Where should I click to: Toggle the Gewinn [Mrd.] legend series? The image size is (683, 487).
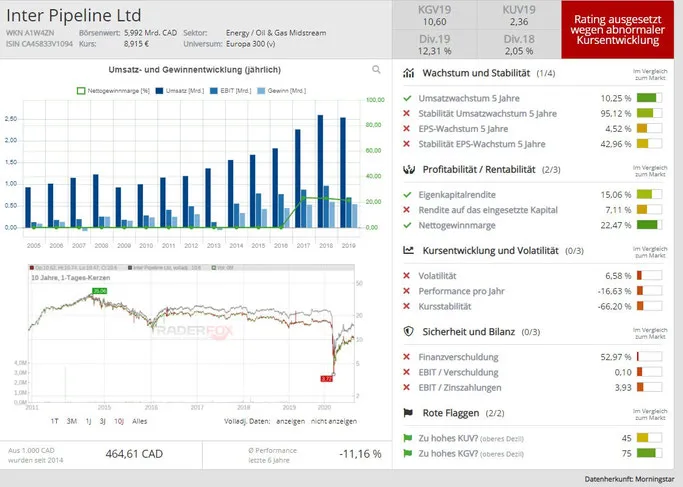click(x=281, y=91)
